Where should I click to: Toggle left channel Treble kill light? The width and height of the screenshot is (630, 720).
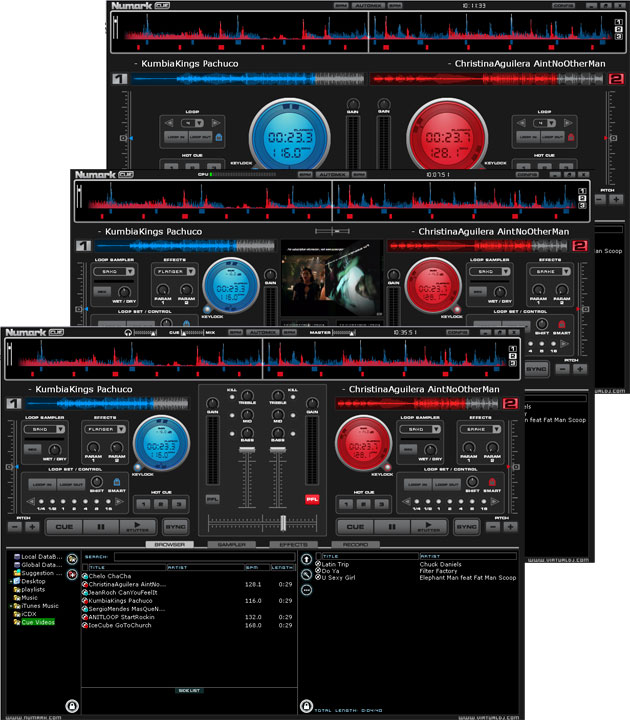pyautogui.click(x=232, y=397)
